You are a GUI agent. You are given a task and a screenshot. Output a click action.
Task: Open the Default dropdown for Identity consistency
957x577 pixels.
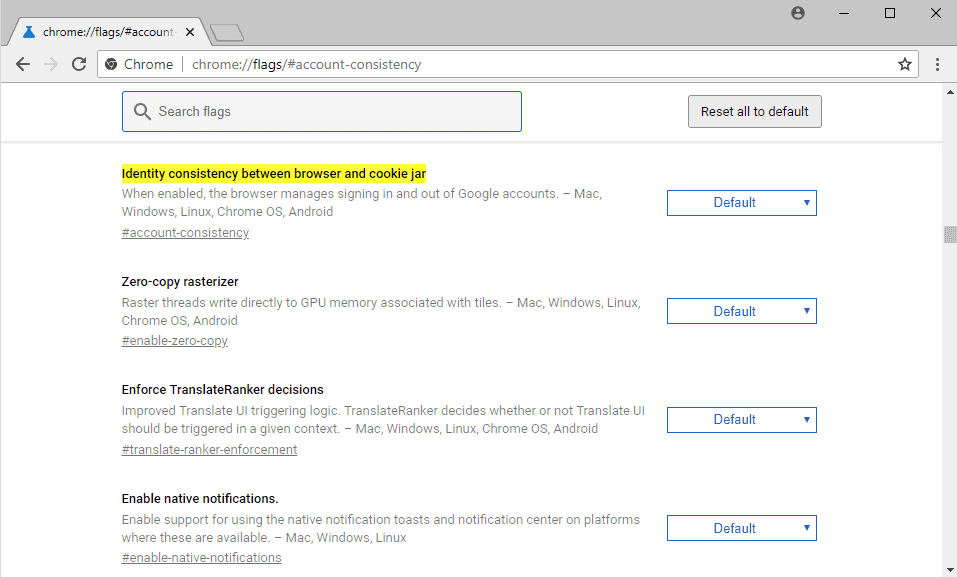[x=742, y=203]
